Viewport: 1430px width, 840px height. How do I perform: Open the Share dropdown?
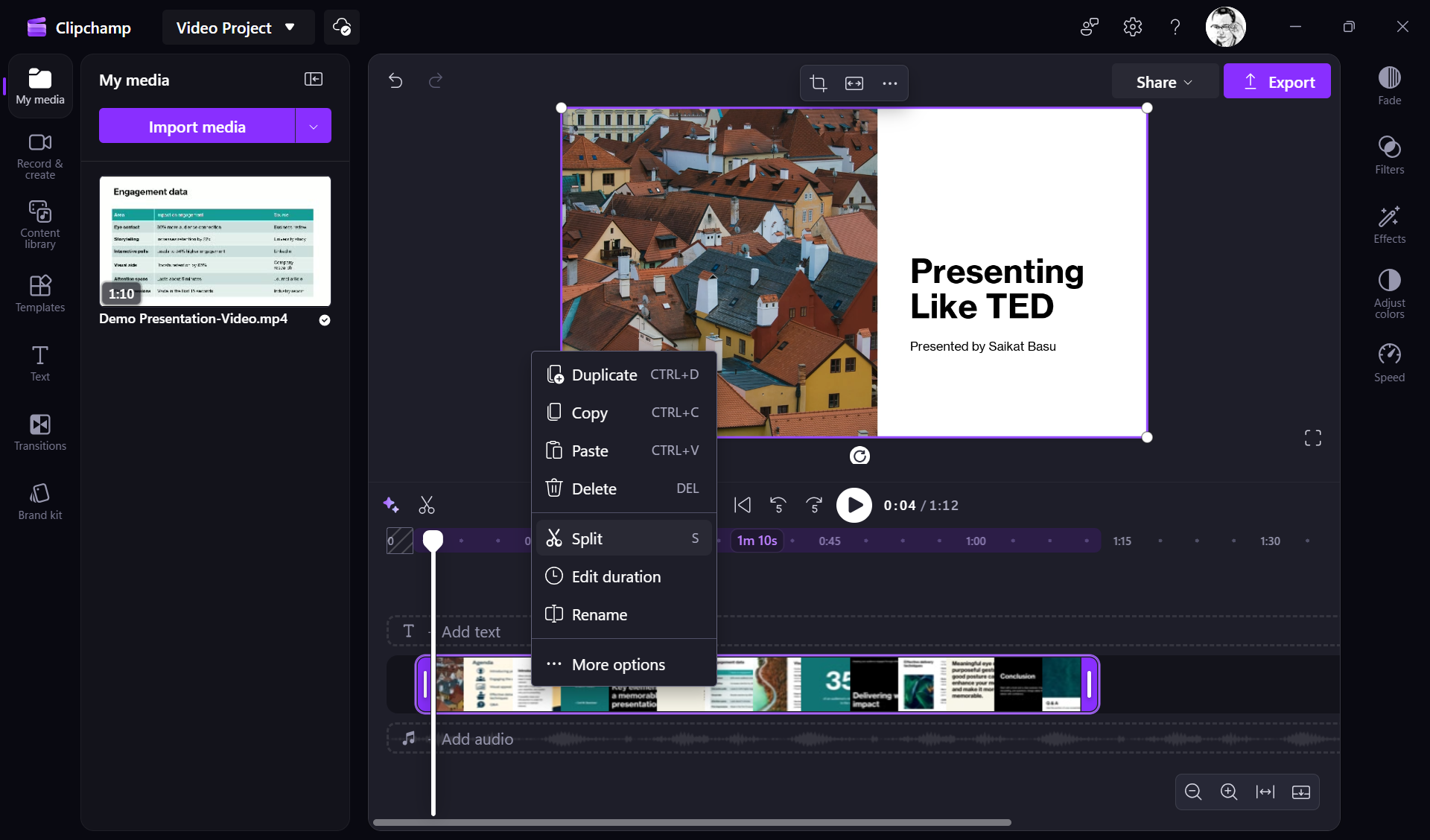click(x=1164, y=82)
